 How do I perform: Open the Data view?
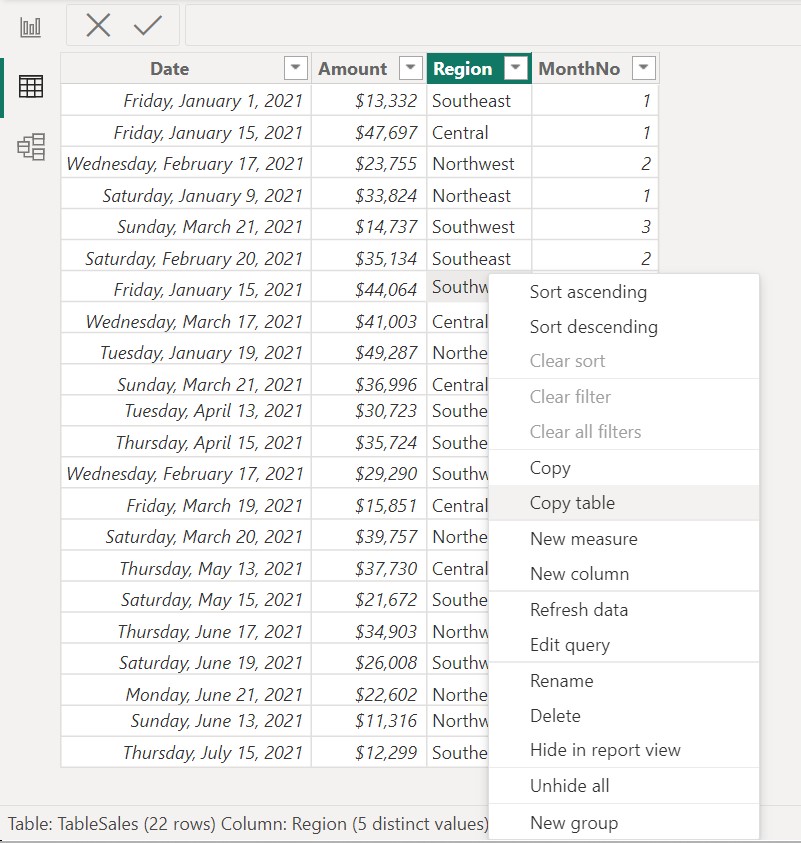[x=29, y=86]
